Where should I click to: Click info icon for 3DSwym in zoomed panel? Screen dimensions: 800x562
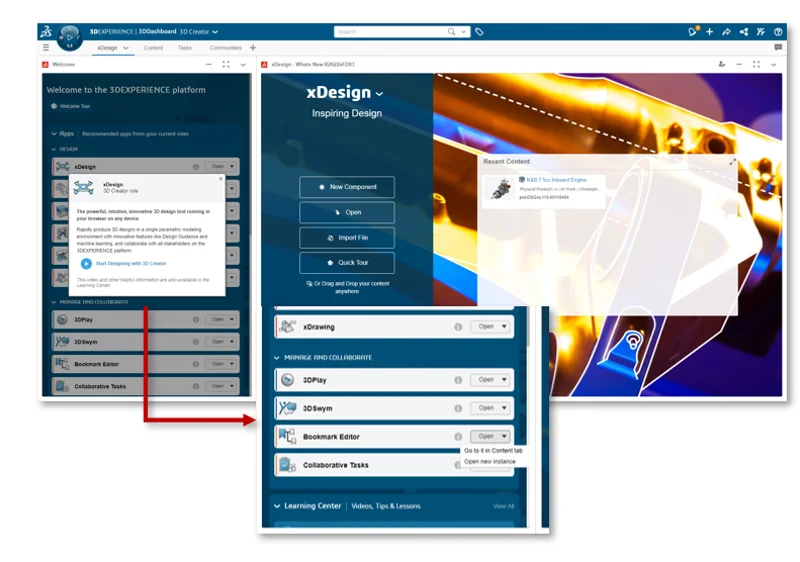coord(458,408)
